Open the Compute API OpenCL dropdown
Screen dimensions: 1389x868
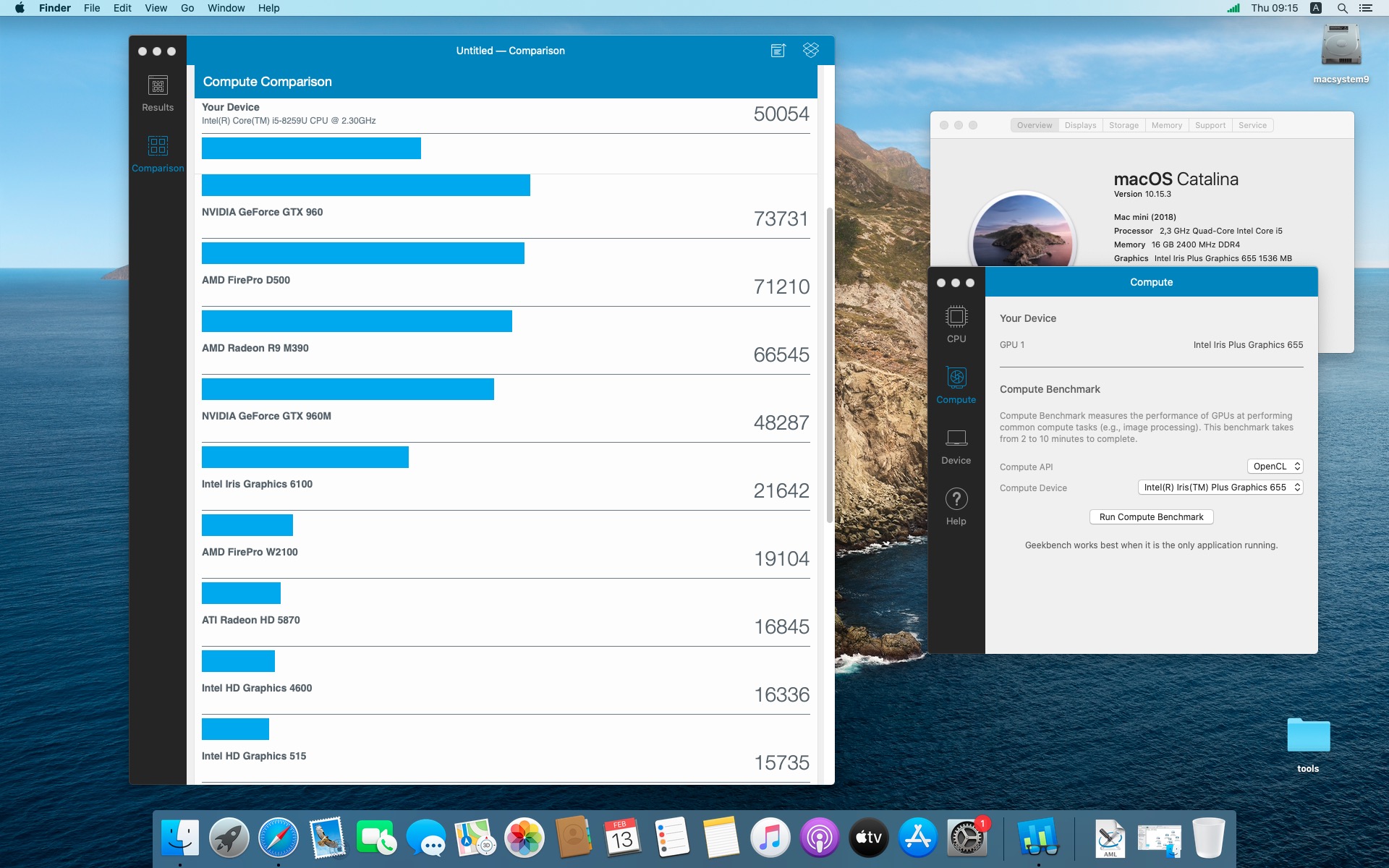click(1275, 467)
